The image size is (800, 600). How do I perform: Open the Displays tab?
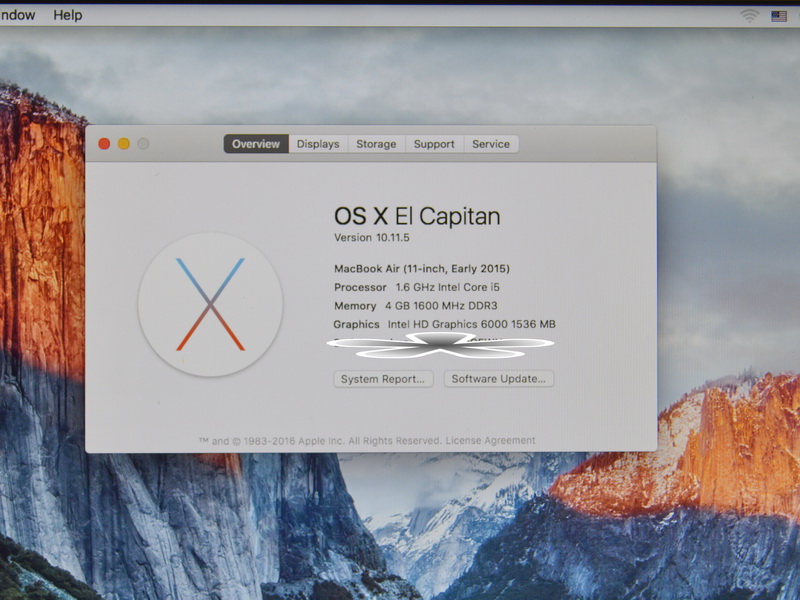[318, 144]
